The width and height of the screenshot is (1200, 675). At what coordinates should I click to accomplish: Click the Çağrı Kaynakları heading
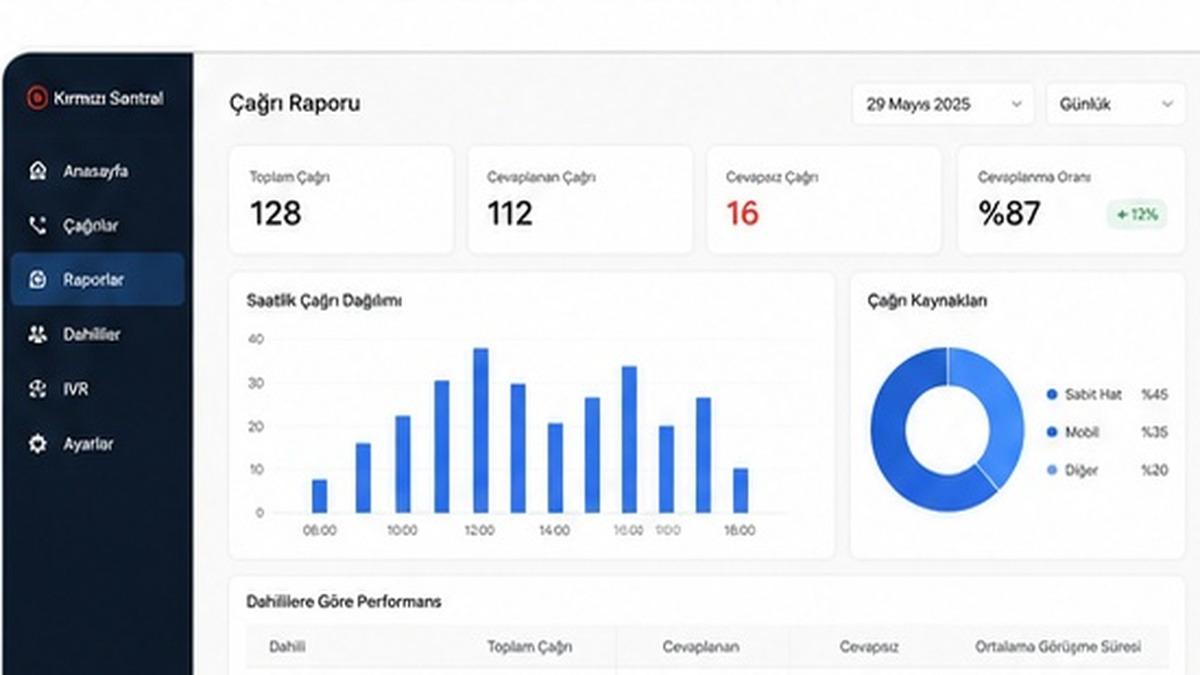927,300
